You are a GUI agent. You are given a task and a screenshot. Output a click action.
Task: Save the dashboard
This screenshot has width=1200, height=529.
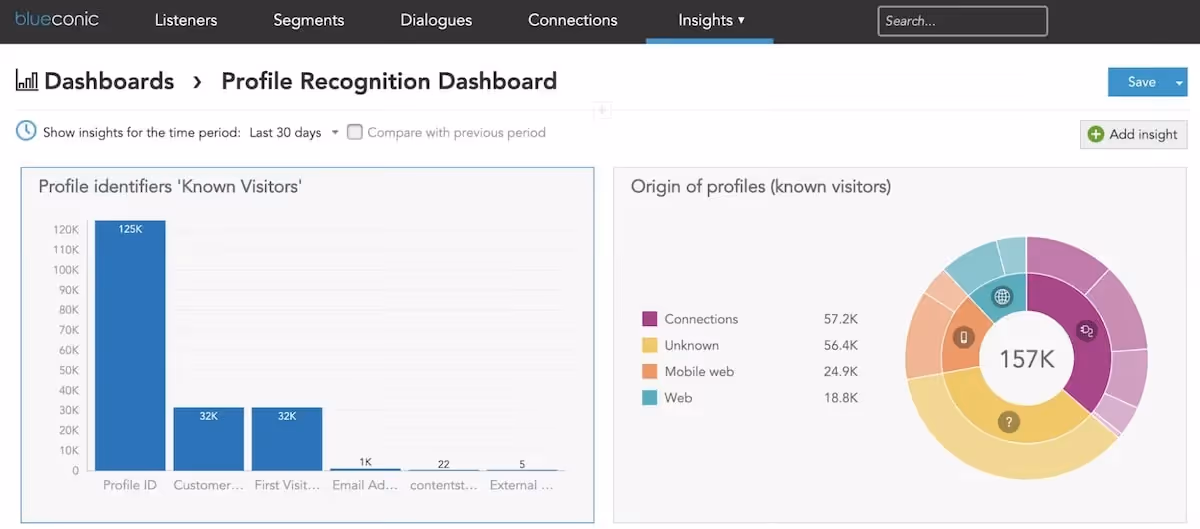1141,82
